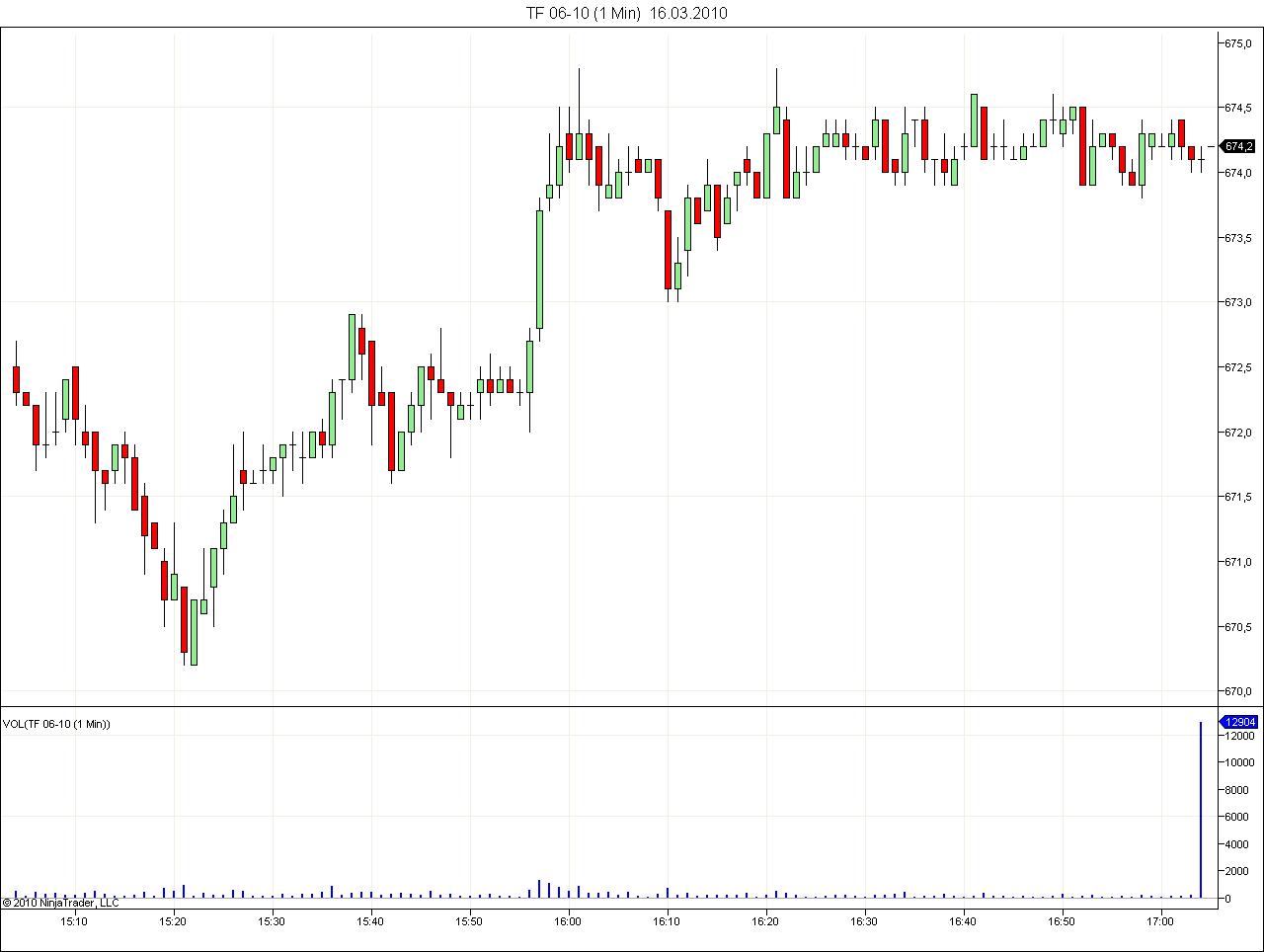Click the 670,5 price axis label
1264x952 pixels.
coord(1238,627)
